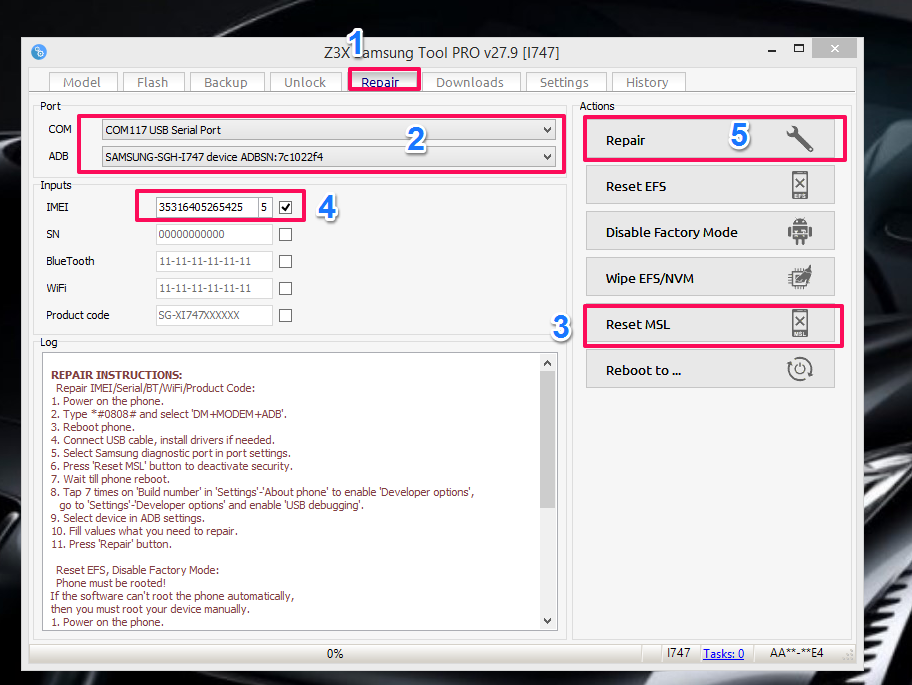Viewport: 912px width, 685px height.
Task: Open the Downloads tab
Action: point(470,83)
